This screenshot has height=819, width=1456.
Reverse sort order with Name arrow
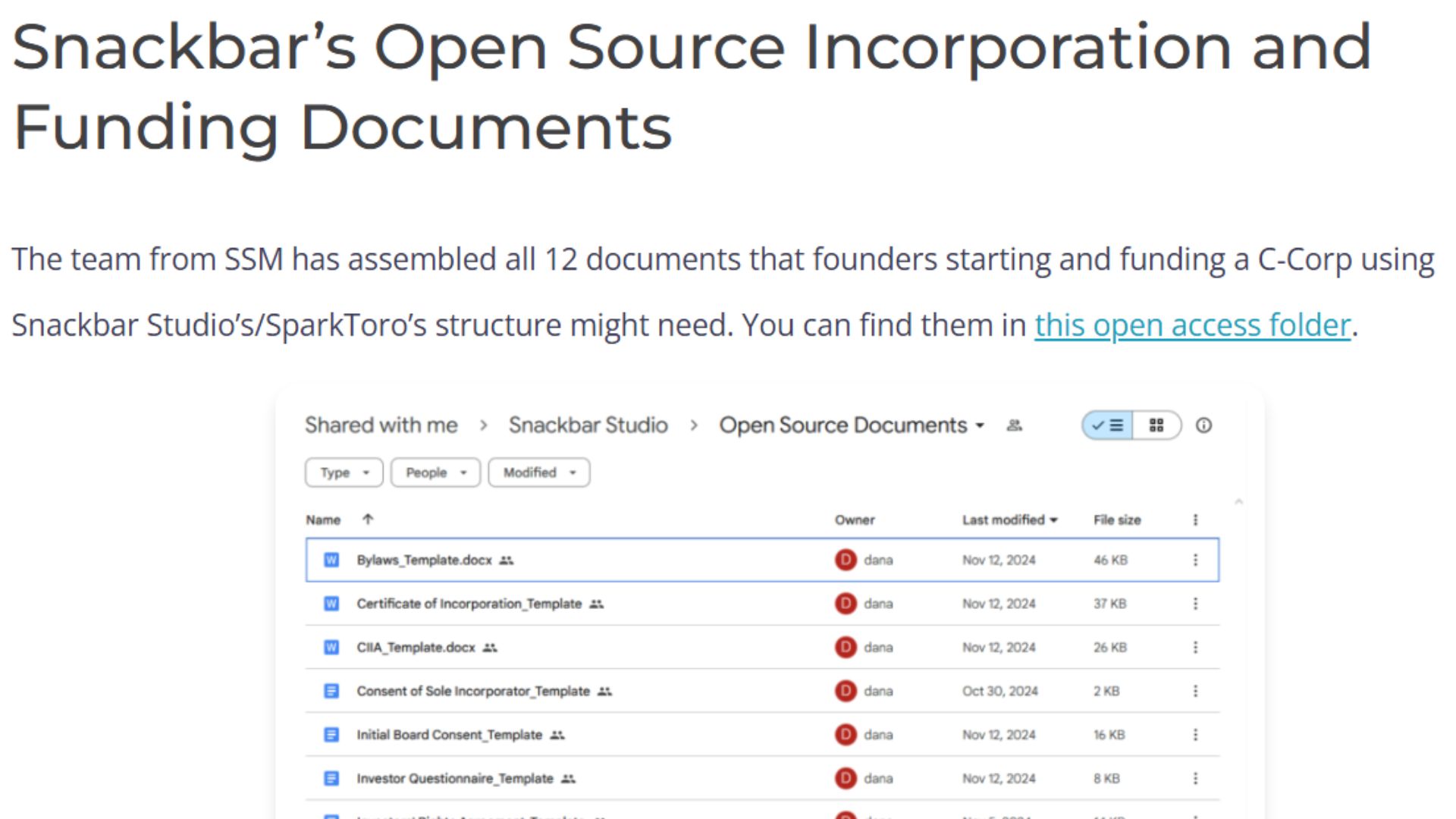(368, 519)
